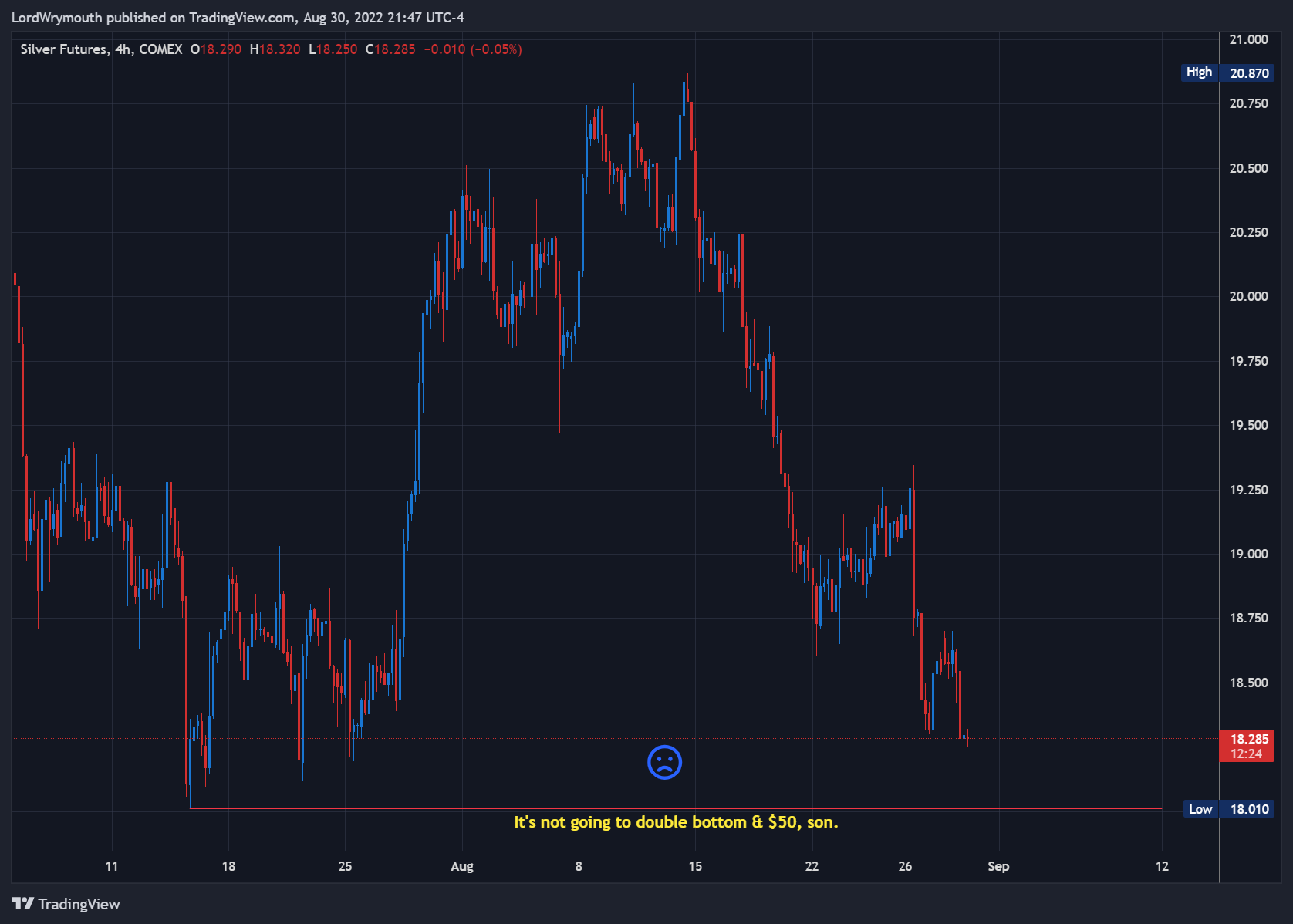Click the low value L18.250
The height and width of the screenshot is (924, 1293).
[x=333, y=49]
